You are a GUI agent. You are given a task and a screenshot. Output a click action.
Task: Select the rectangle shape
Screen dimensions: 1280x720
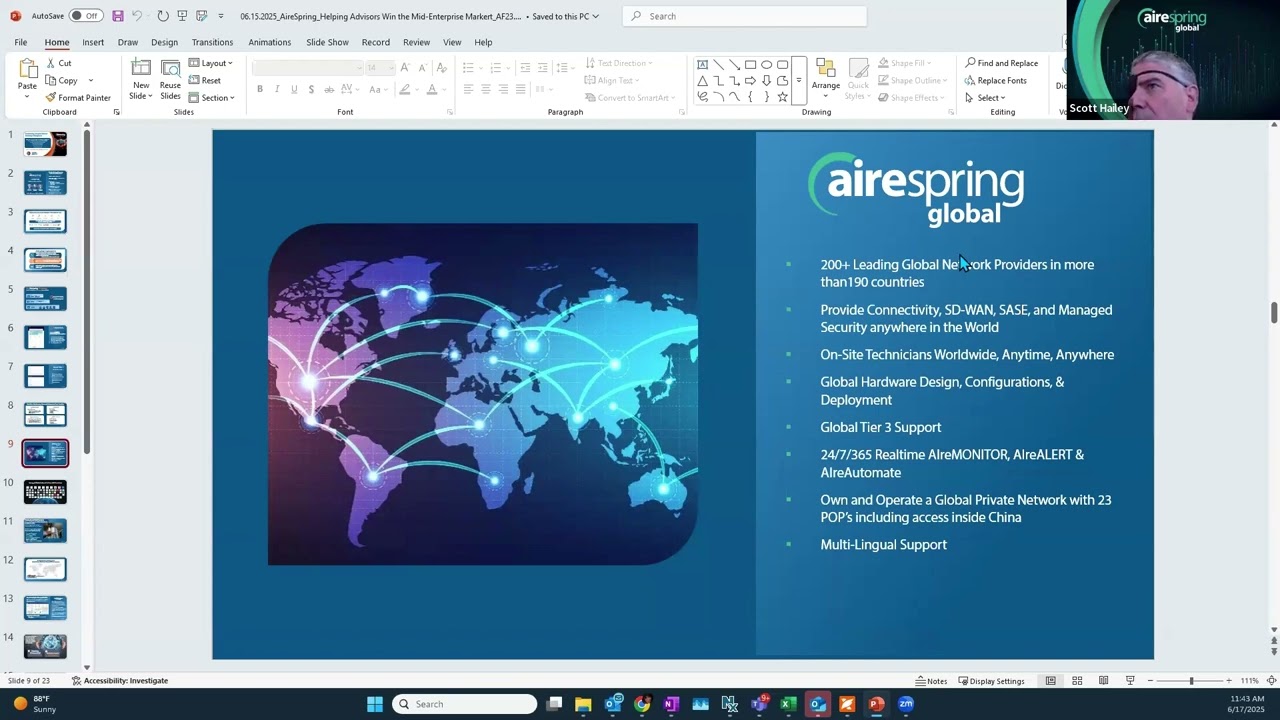[x=750, y=65]
